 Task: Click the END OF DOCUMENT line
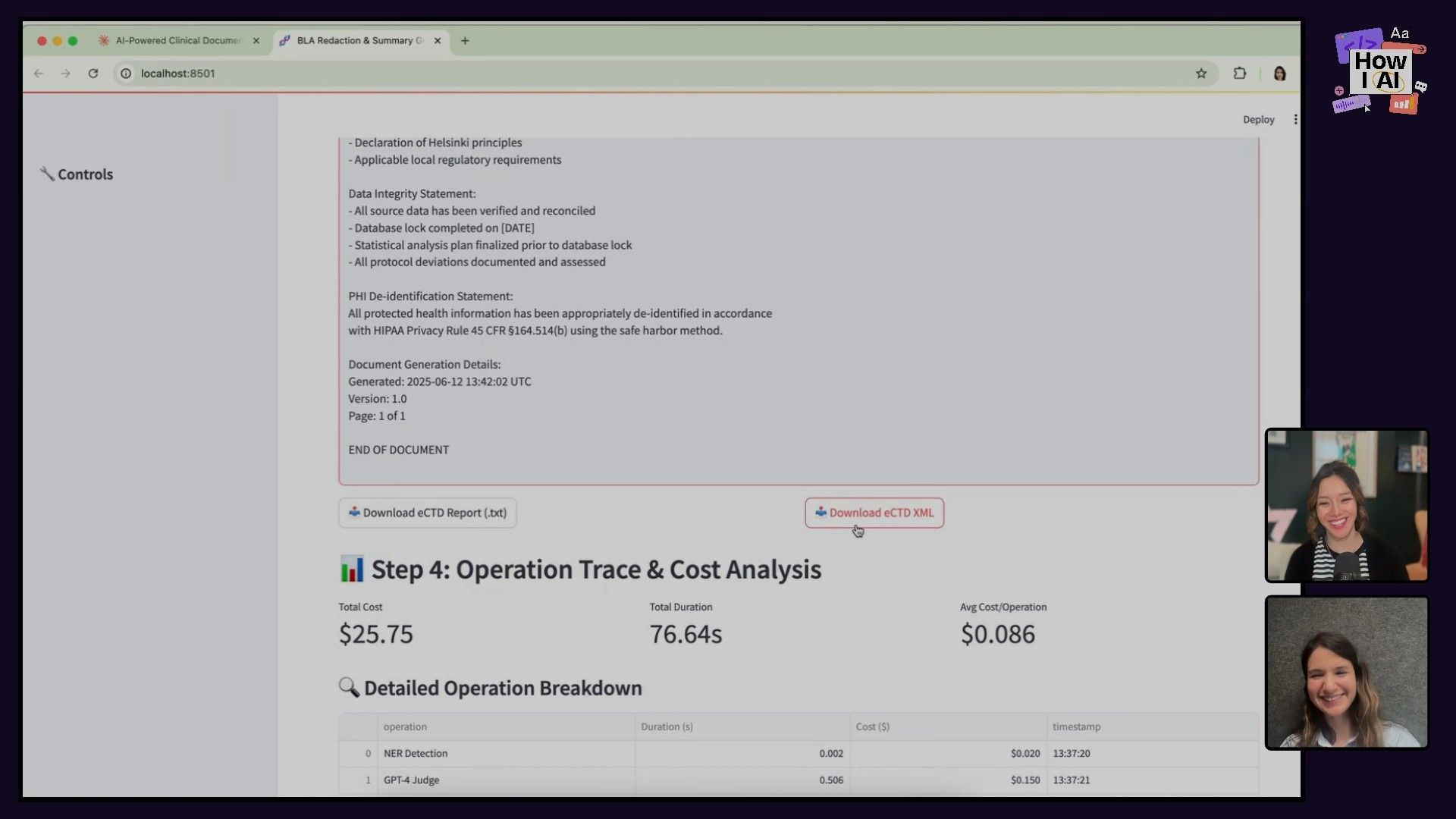(x=399, y=450)
